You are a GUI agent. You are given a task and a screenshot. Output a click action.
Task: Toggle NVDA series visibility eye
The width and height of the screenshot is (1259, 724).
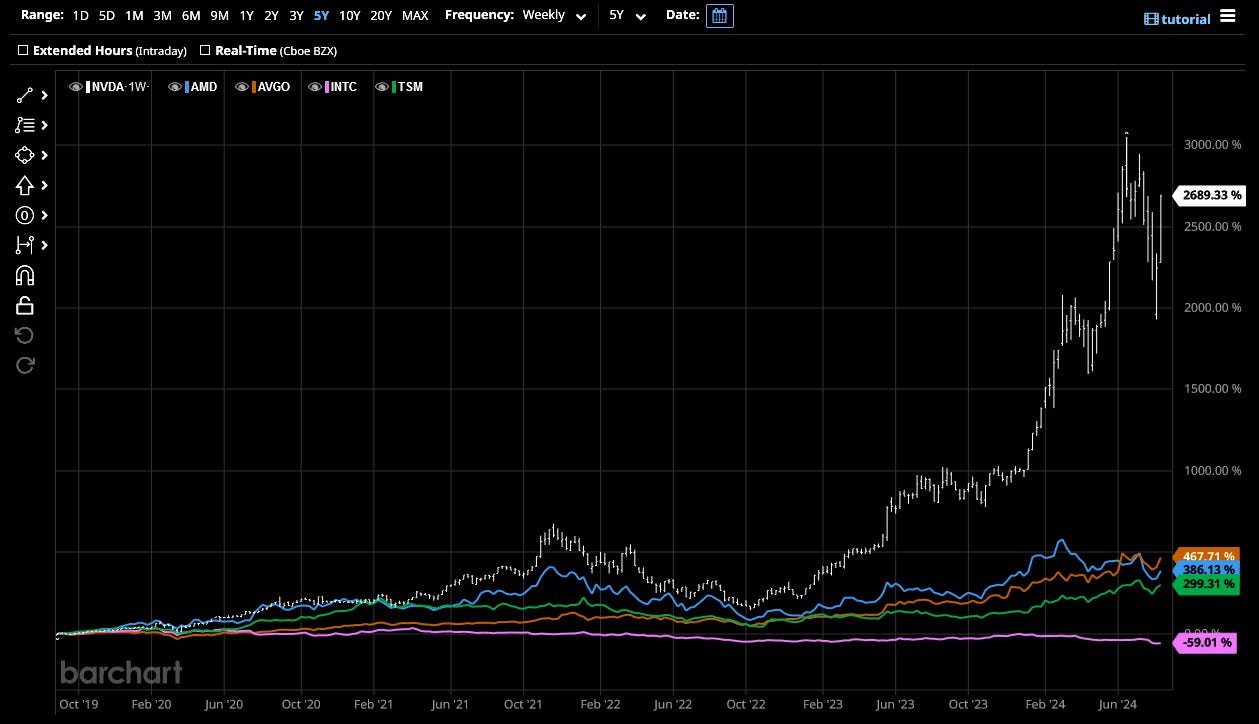75,87
